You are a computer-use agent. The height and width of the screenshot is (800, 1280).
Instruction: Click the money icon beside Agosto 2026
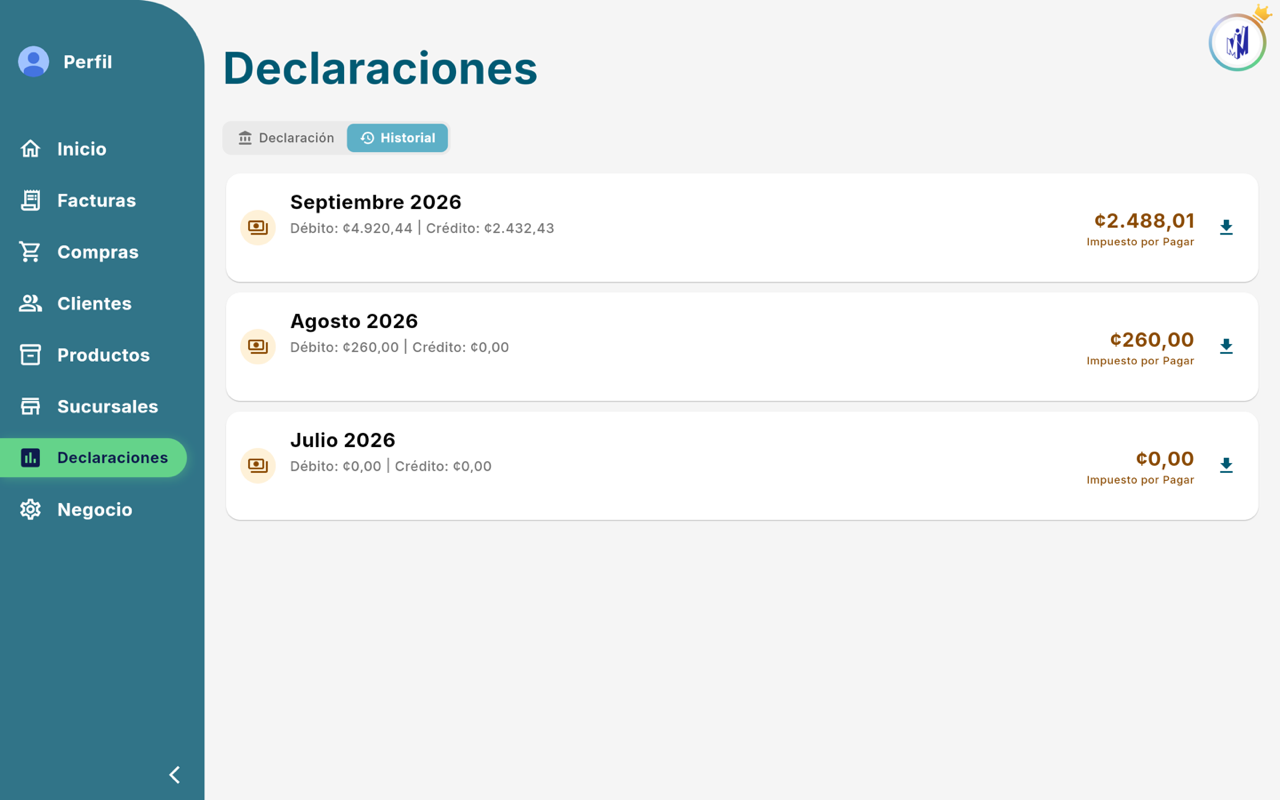click(258, 346)
